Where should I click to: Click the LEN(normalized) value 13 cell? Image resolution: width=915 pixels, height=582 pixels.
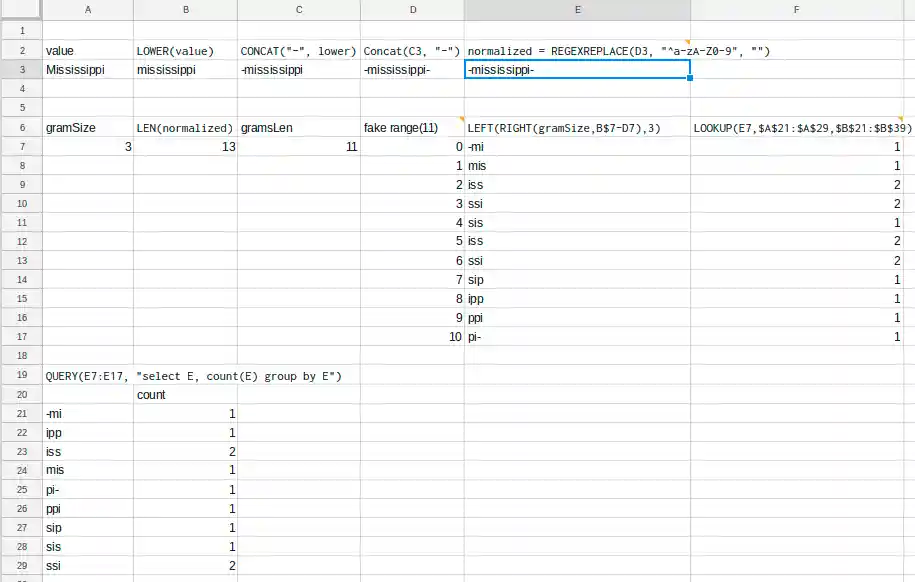(x=185, y=147)
